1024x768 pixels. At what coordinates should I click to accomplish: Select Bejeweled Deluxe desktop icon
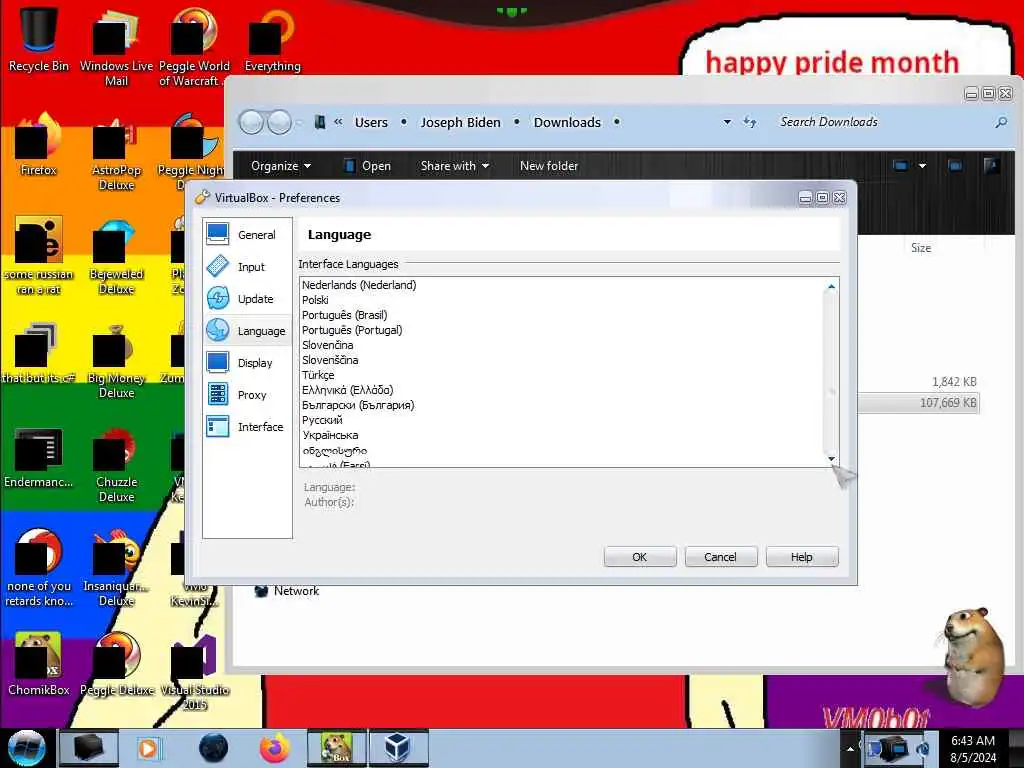(x=116, y=256)
